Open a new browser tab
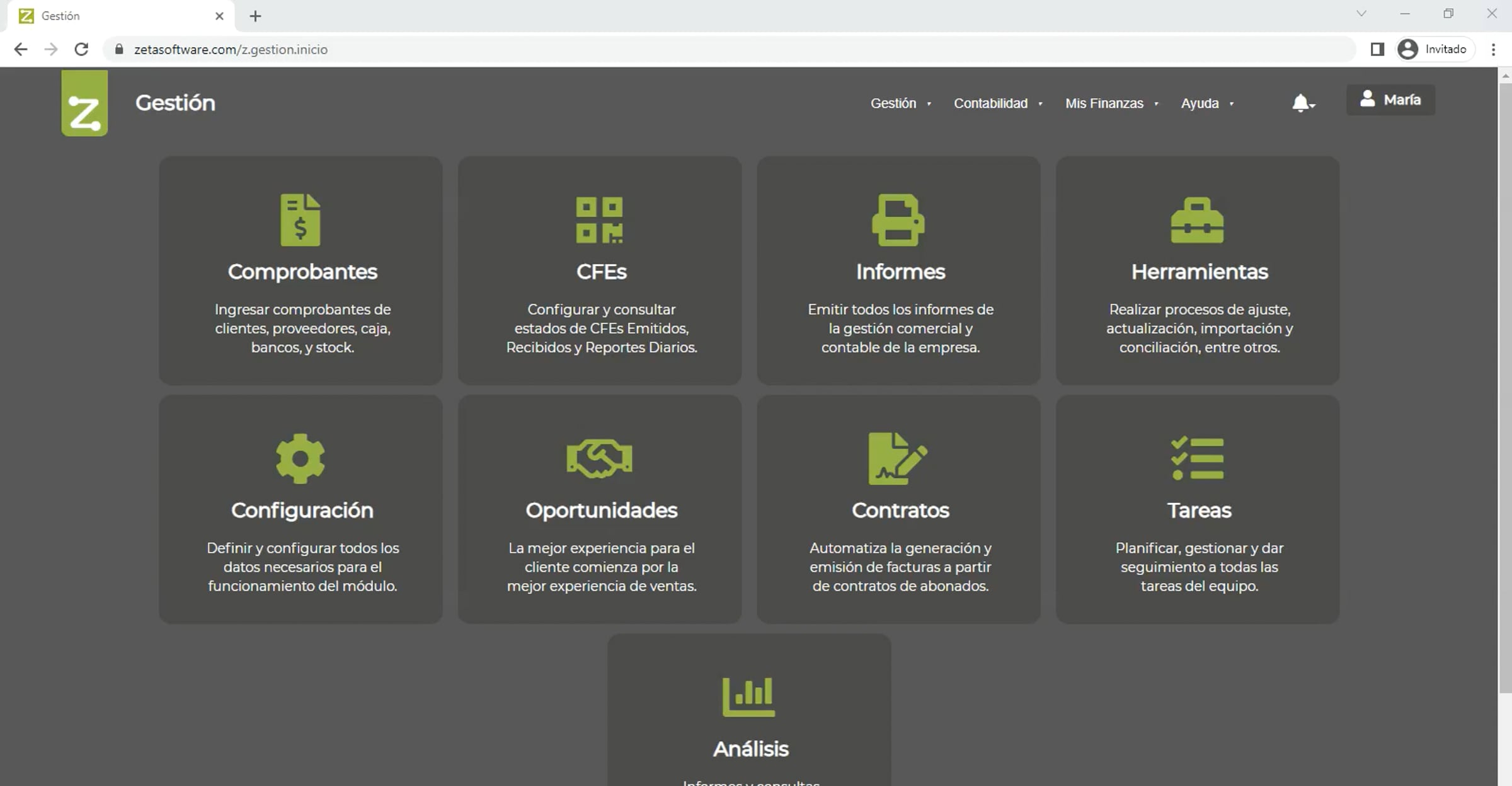This screenshot has height=786, width=1512. click(x=255, y=16)
